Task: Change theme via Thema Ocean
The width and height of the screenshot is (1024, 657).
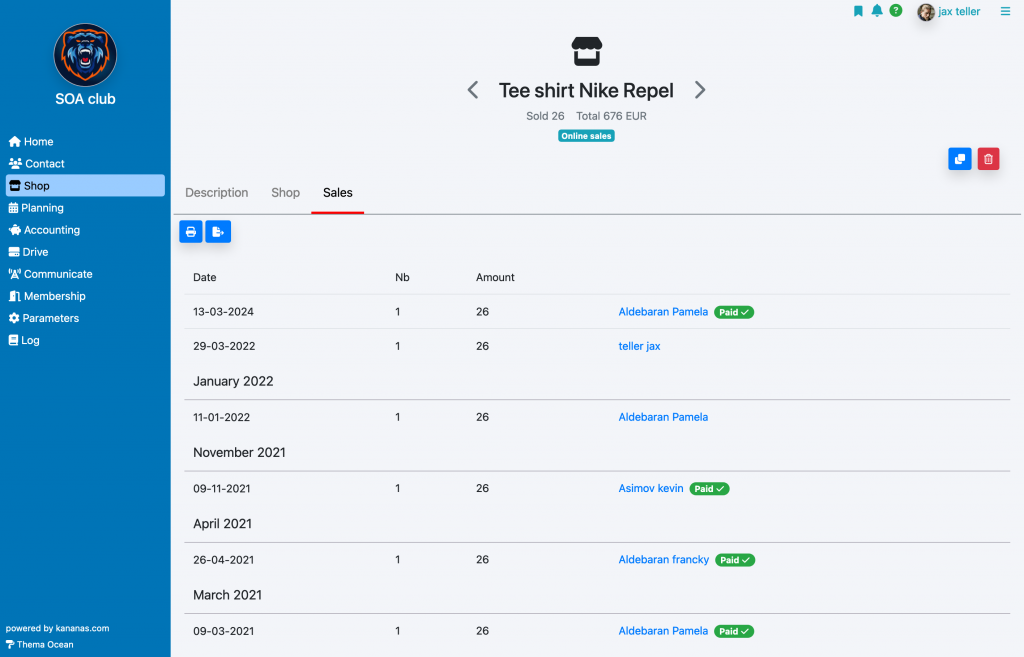Action: pyautogui.click(x=40, y=645)
